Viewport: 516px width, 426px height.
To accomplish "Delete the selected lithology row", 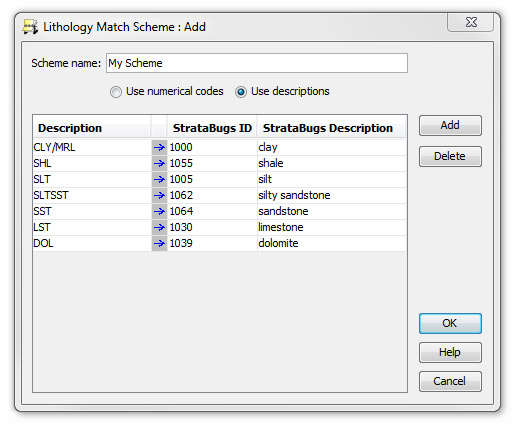I will point(450,156).
